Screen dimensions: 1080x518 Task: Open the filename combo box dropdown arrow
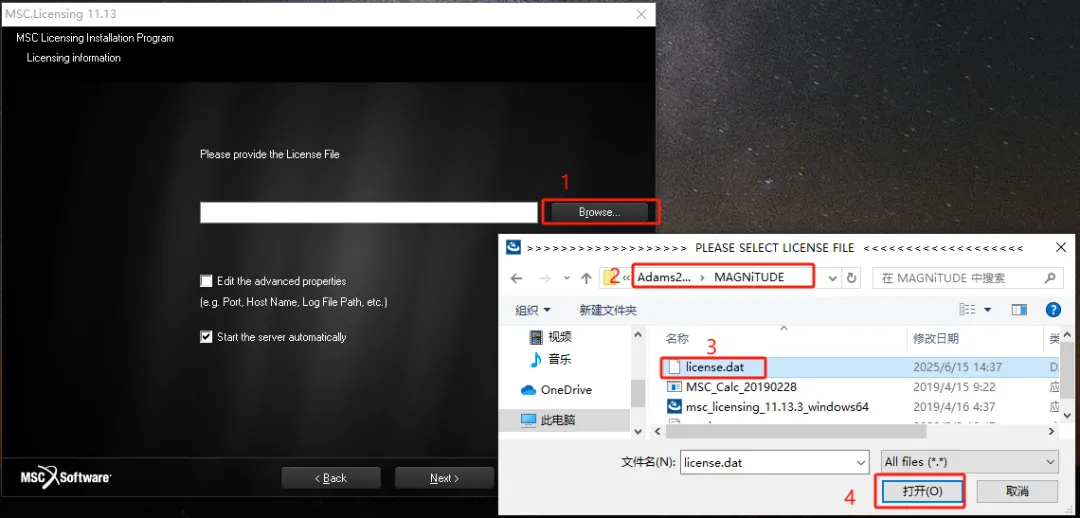(x=861, y=462)
